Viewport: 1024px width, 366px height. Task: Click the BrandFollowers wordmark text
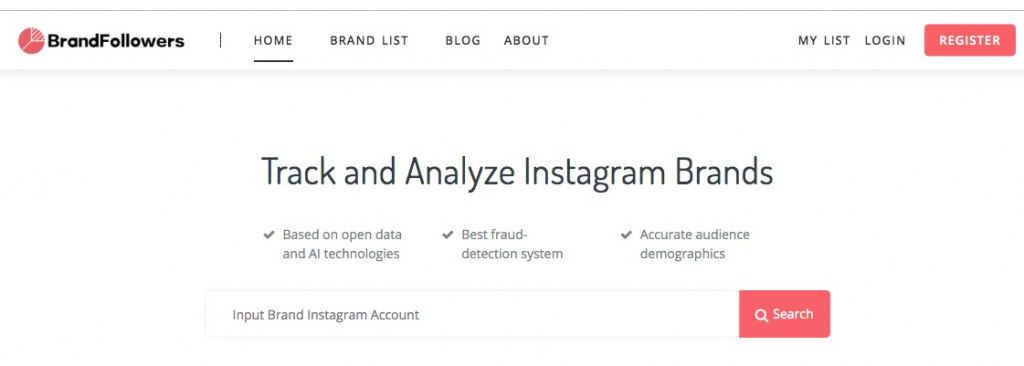[x=116, y=41]
